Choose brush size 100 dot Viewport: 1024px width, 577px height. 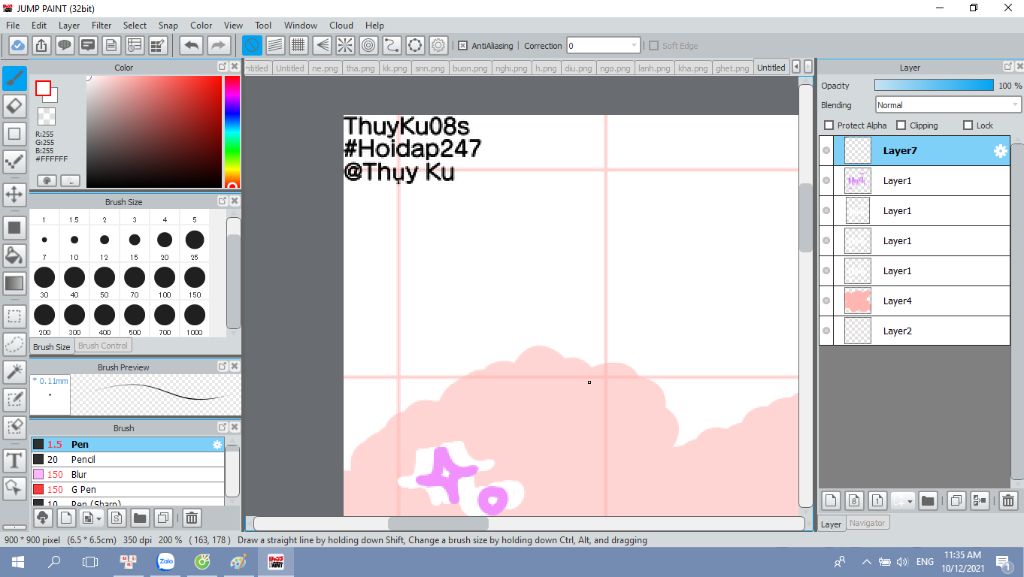pyautogui.click(x=165, y=277)
